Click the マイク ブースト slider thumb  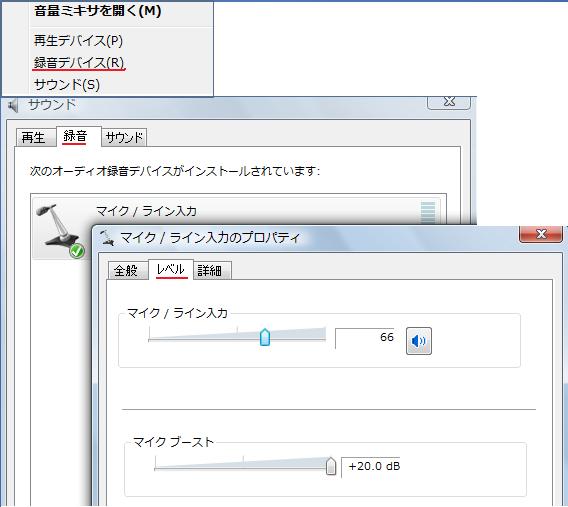pos(331,466)
